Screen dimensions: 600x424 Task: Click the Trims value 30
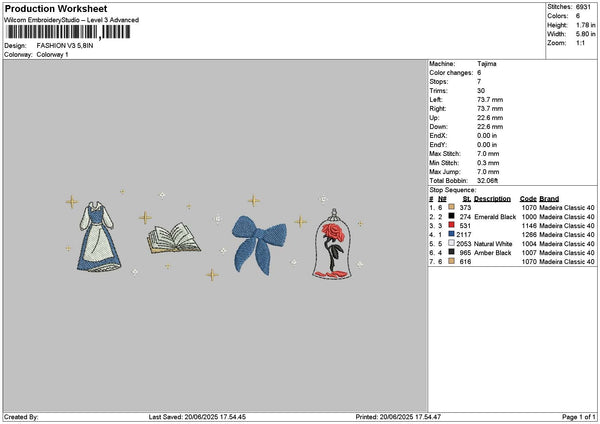(481, 91)
